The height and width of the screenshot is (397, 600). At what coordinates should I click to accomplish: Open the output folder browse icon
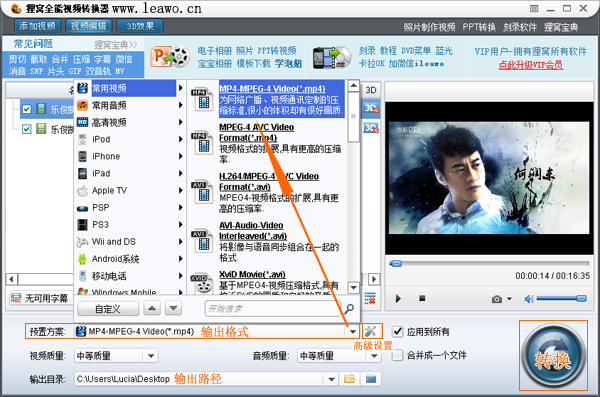pyautogui.click(x=349, y=379)
